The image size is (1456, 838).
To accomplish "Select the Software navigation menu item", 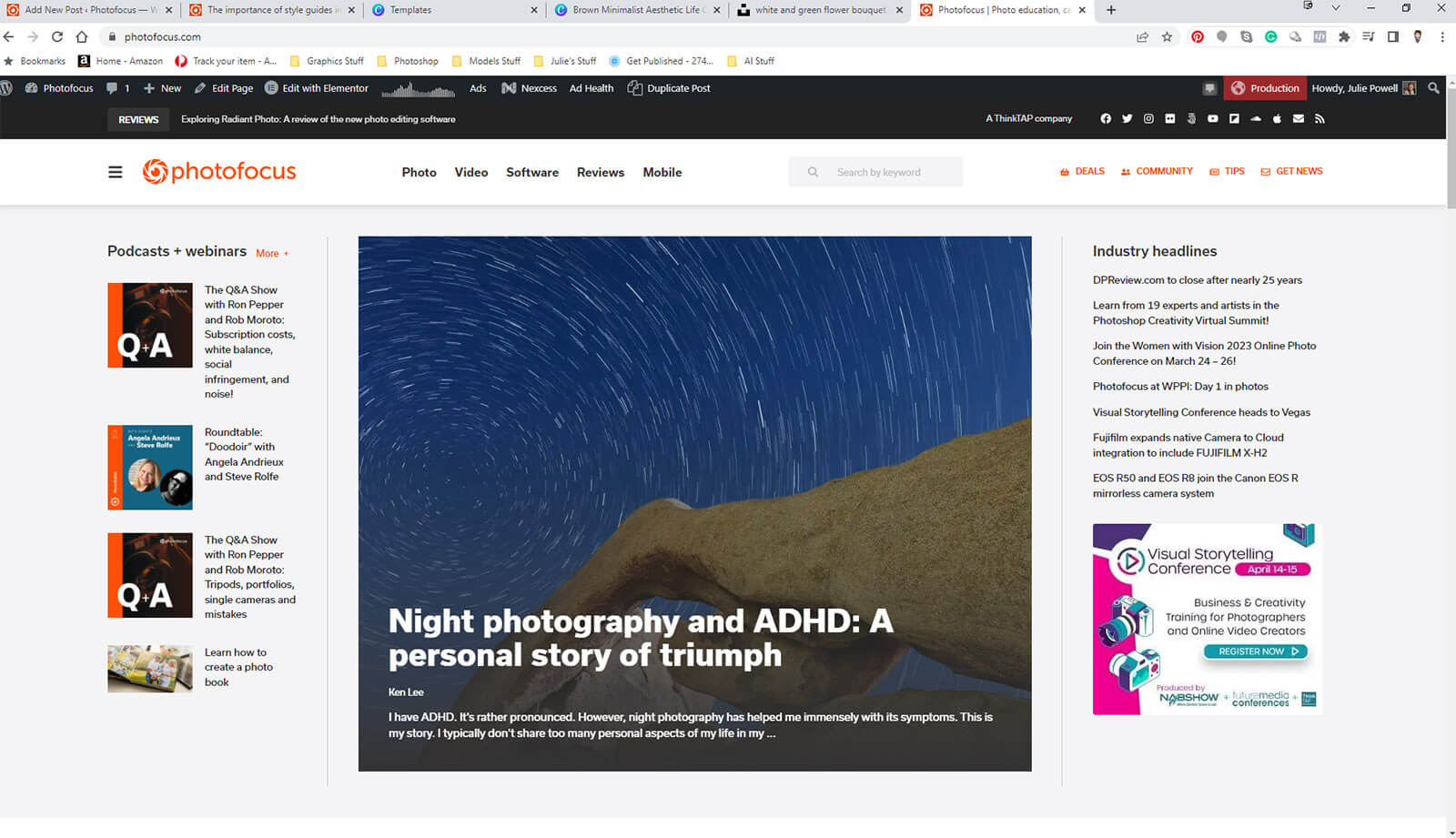I will 532,172.
